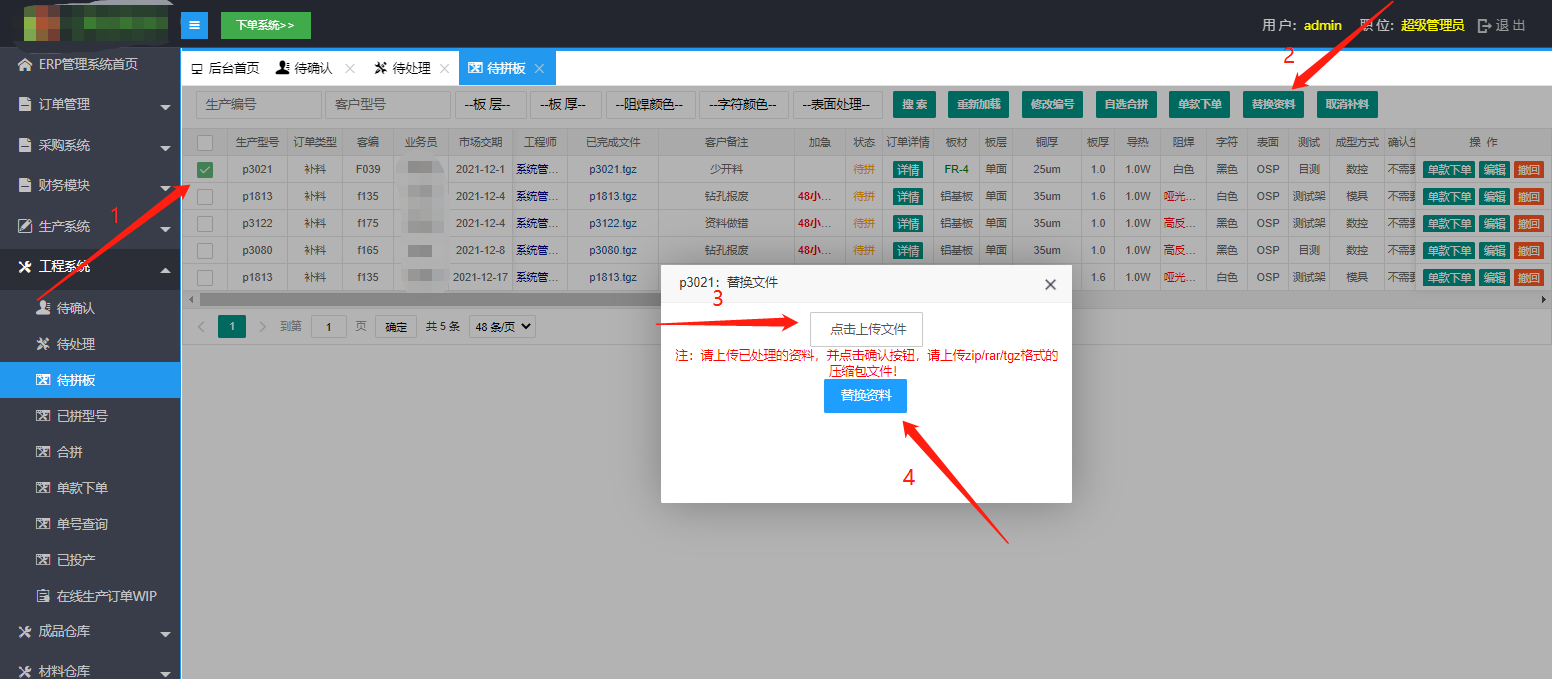Click the 点击上传文件 upload button
Screen dimensions: 1552x679
click(866, 329)
